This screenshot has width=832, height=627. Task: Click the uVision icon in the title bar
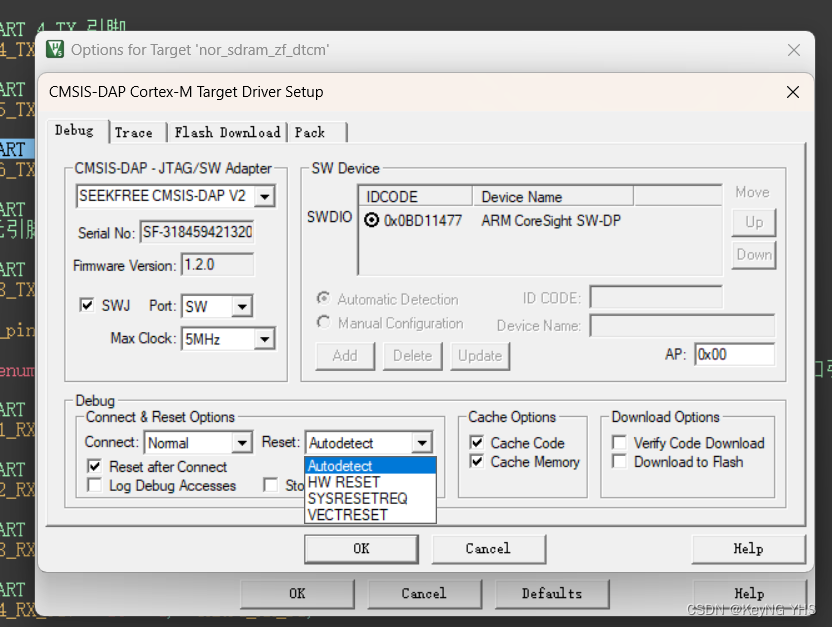[x=55, y=49]
